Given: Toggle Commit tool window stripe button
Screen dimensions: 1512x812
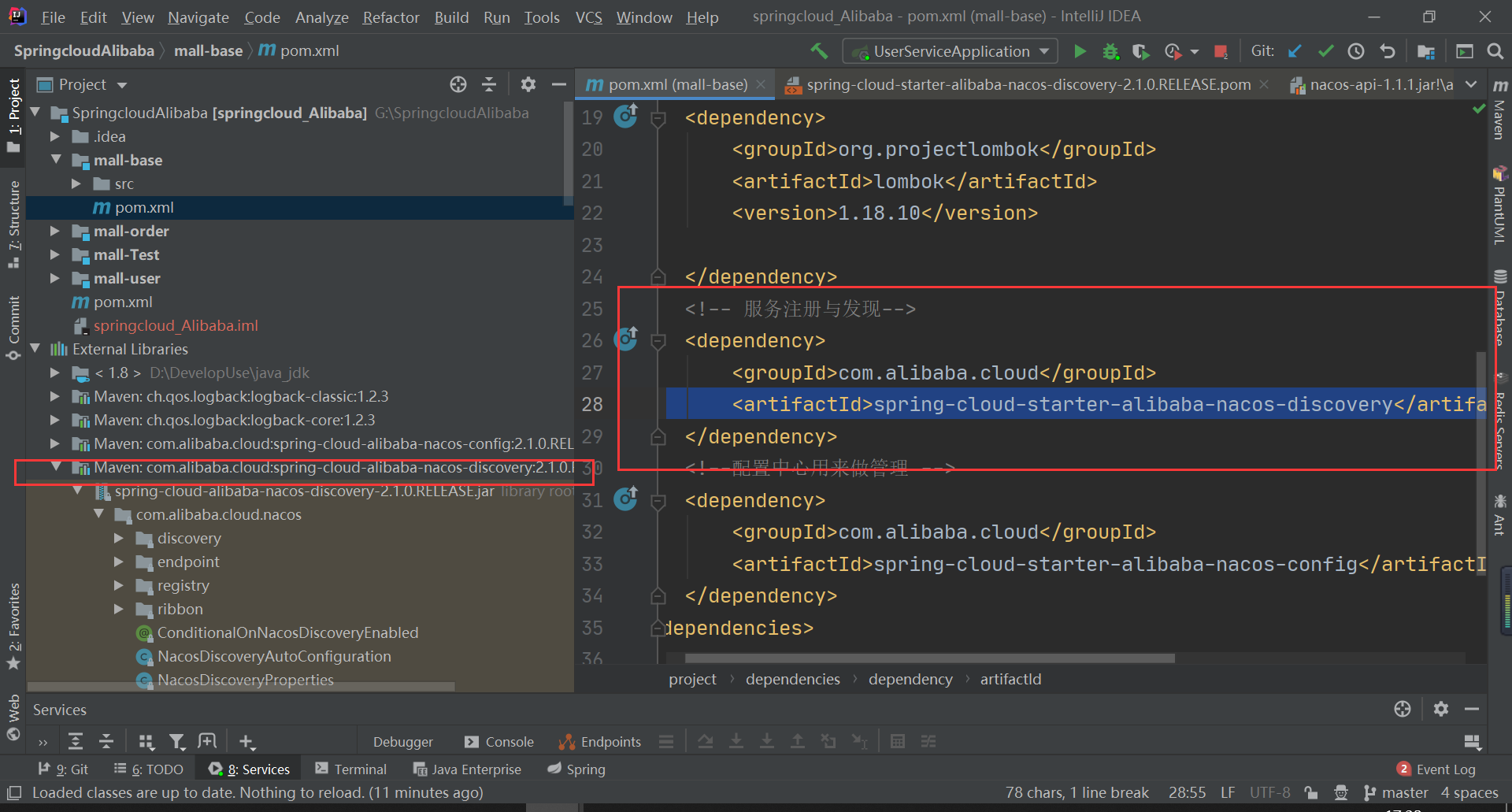Looking at the screenshot, I should tap(13, 327).
